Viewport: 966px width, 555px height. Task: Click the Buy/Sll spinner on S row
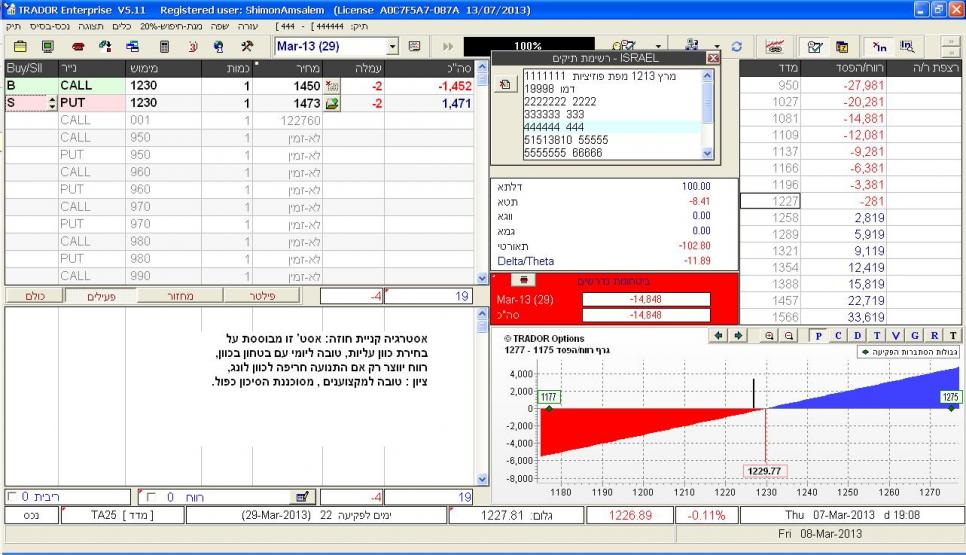click(x=53, y=103)
